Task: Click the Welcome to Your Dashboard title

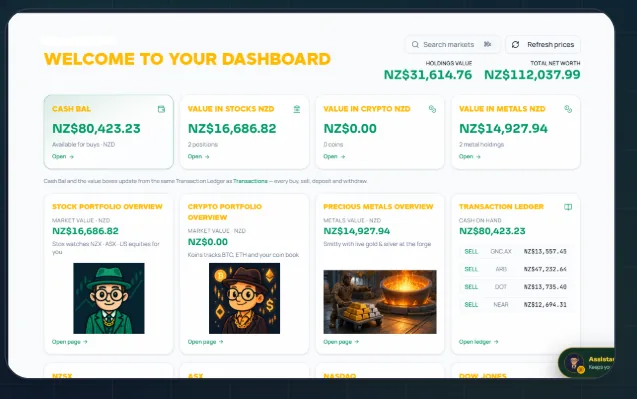Action: pyautogui.click(x=187, y=59)
